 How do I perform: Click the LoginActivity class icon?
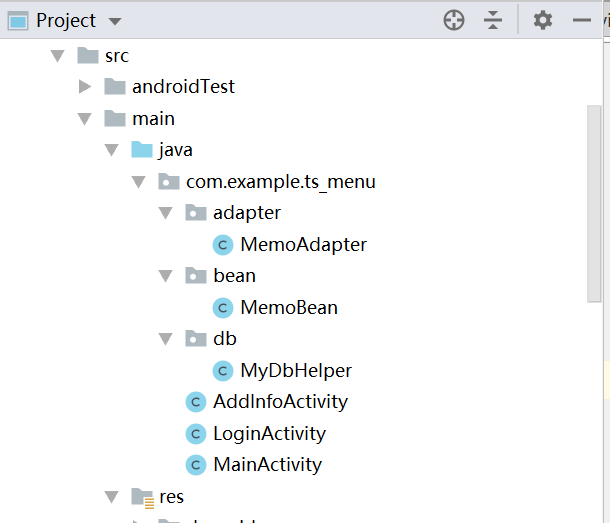(196, 433)
